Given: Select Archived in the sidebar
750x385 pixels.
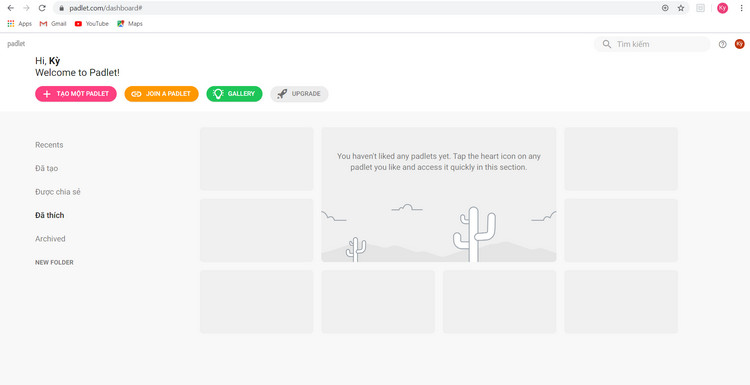Looking at the screenshot, I should tap(50, 239).
